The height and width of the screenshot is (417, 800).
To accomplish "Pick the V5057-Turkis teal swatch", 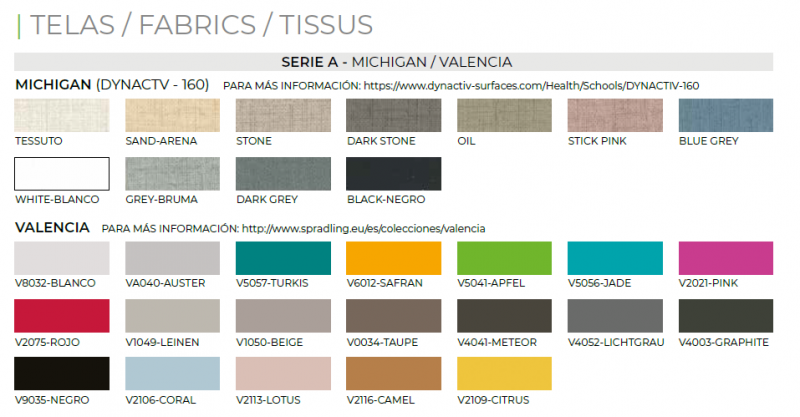I will 283,258.
